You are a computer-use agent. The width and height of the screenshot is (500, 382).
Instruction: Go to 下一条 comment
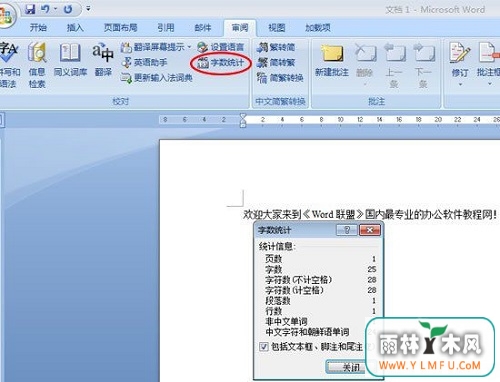tap(423, 65)
